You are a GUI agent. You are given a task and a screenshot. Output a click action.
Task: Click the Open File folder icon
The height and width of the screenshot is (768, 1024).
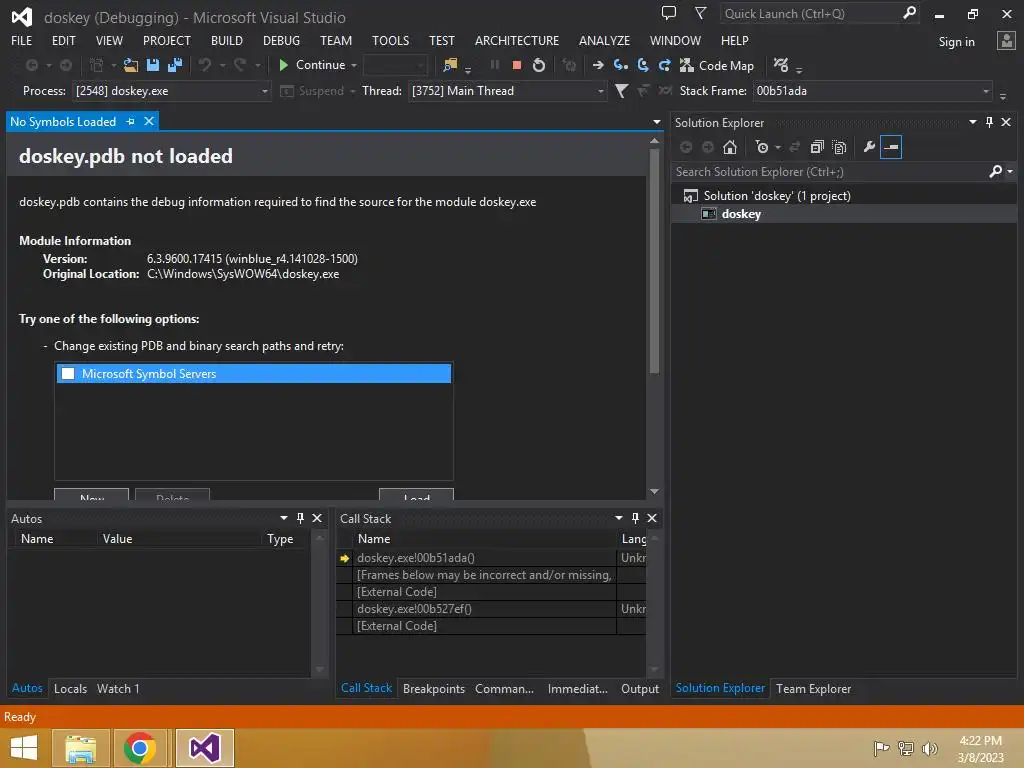point(131,65)
